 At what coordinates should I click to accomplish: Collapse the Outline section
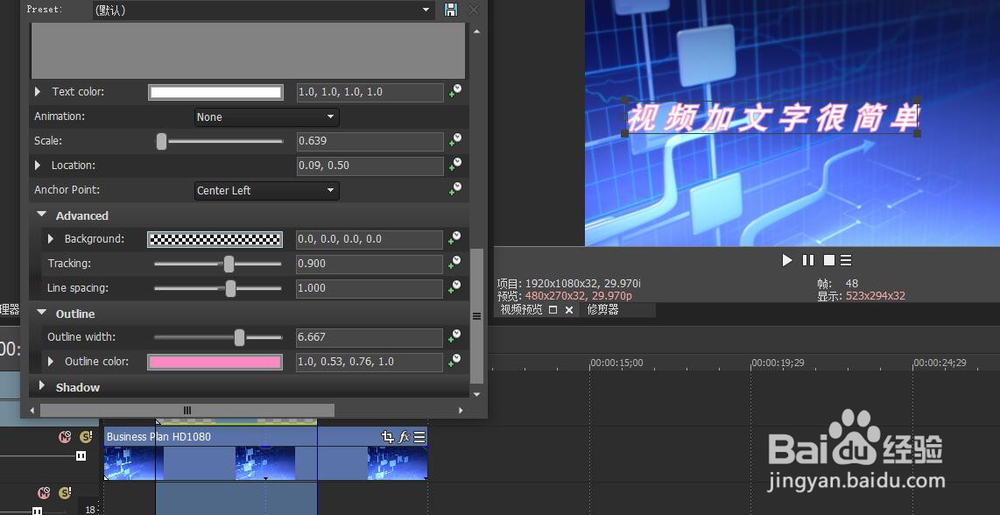coord(41,313)
